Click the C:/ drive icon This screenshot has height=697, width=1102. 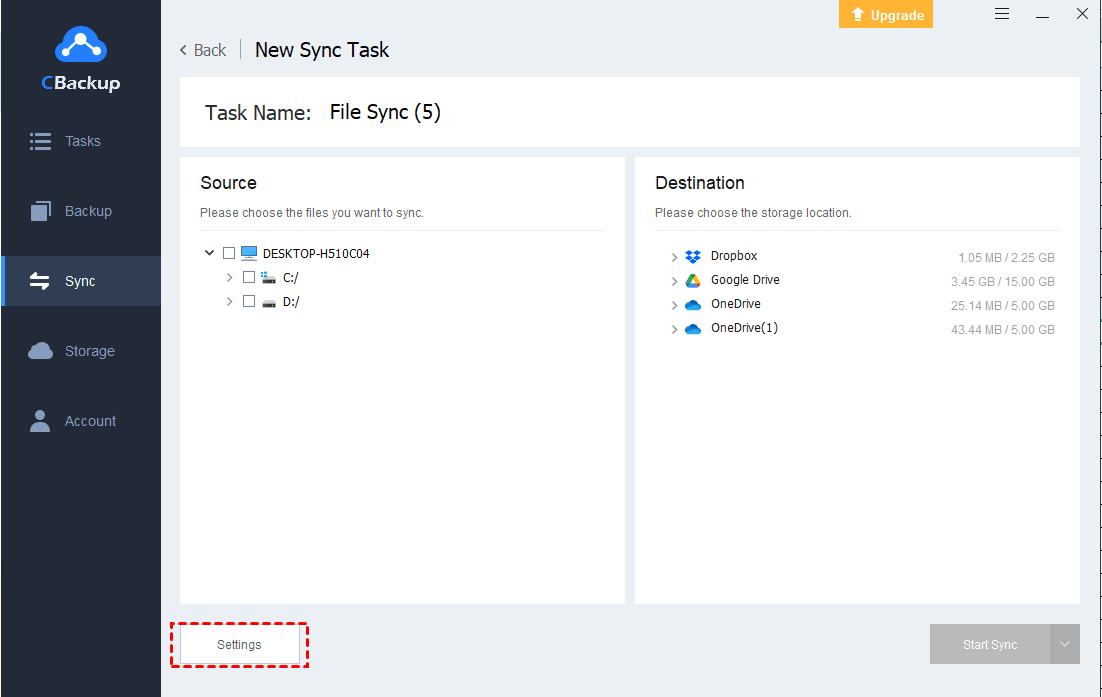(268, 278)
